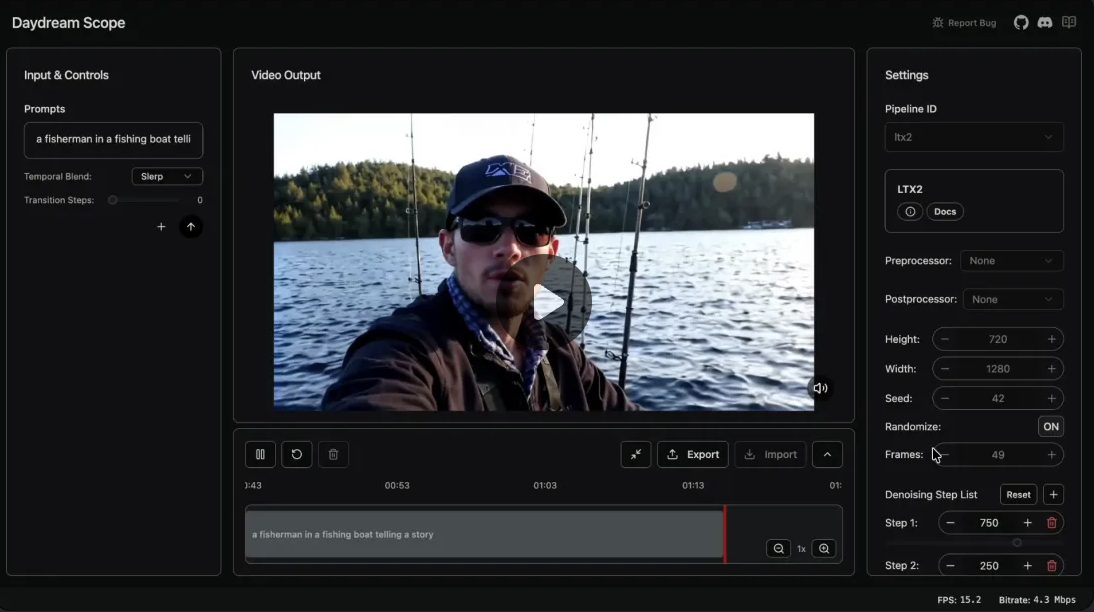
Task: Open the documentation book icon
Action: point(1069,23)
